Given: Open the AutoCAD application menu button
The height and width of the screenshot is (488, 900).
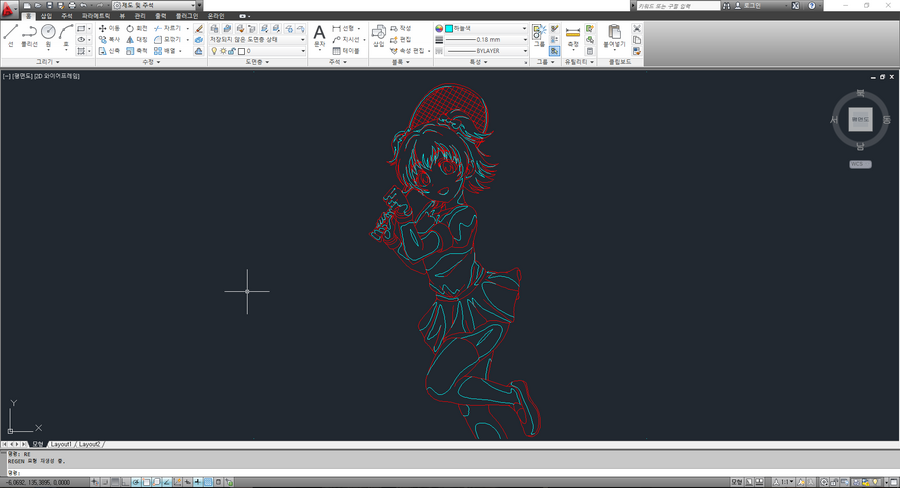Looking at the screenshot, I should click(x=9, y=9).
